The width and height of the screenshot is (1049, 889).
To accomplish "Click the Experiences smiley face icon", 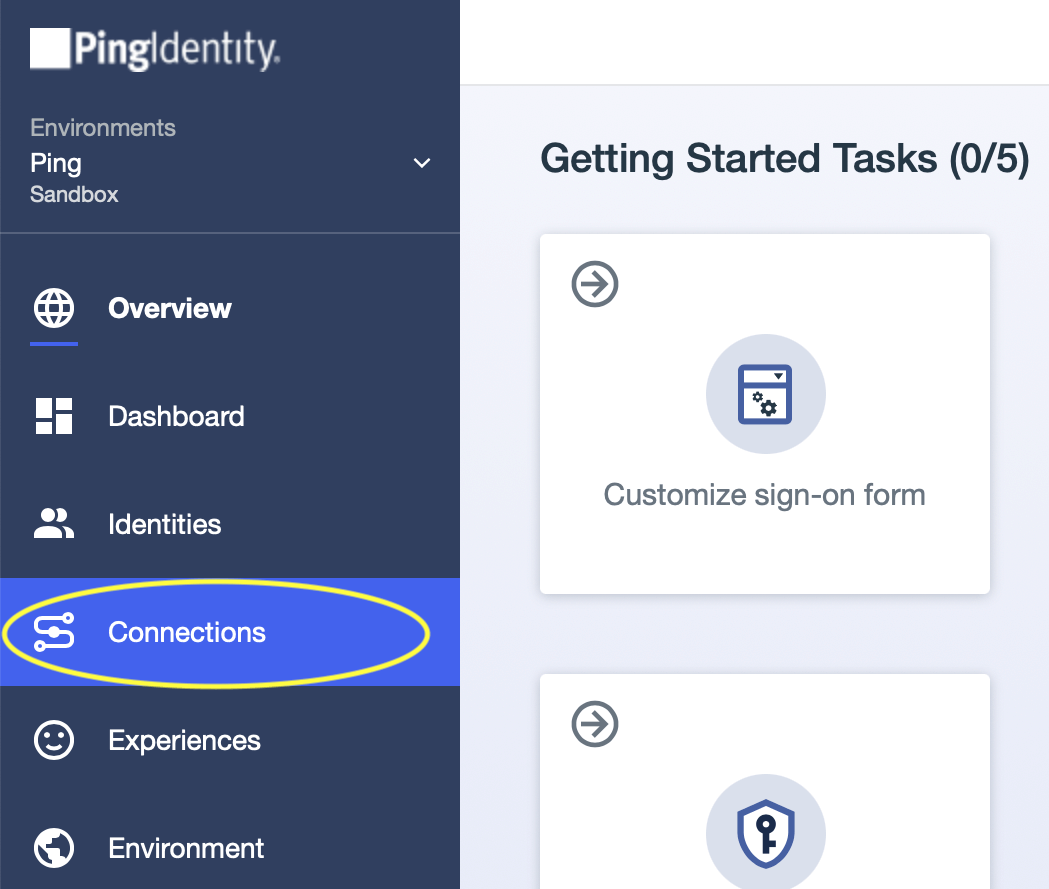I will point(54,740).
